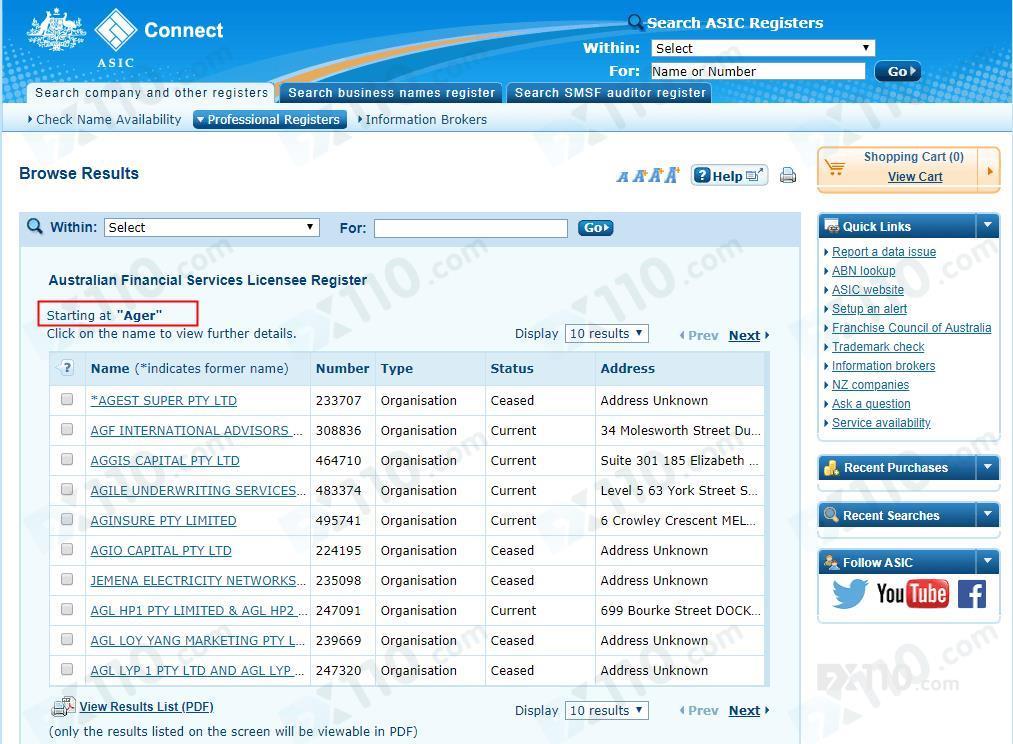Screen dimensions: 1013x744
Task: Click the largest font size icon
Action: (671, 175)
